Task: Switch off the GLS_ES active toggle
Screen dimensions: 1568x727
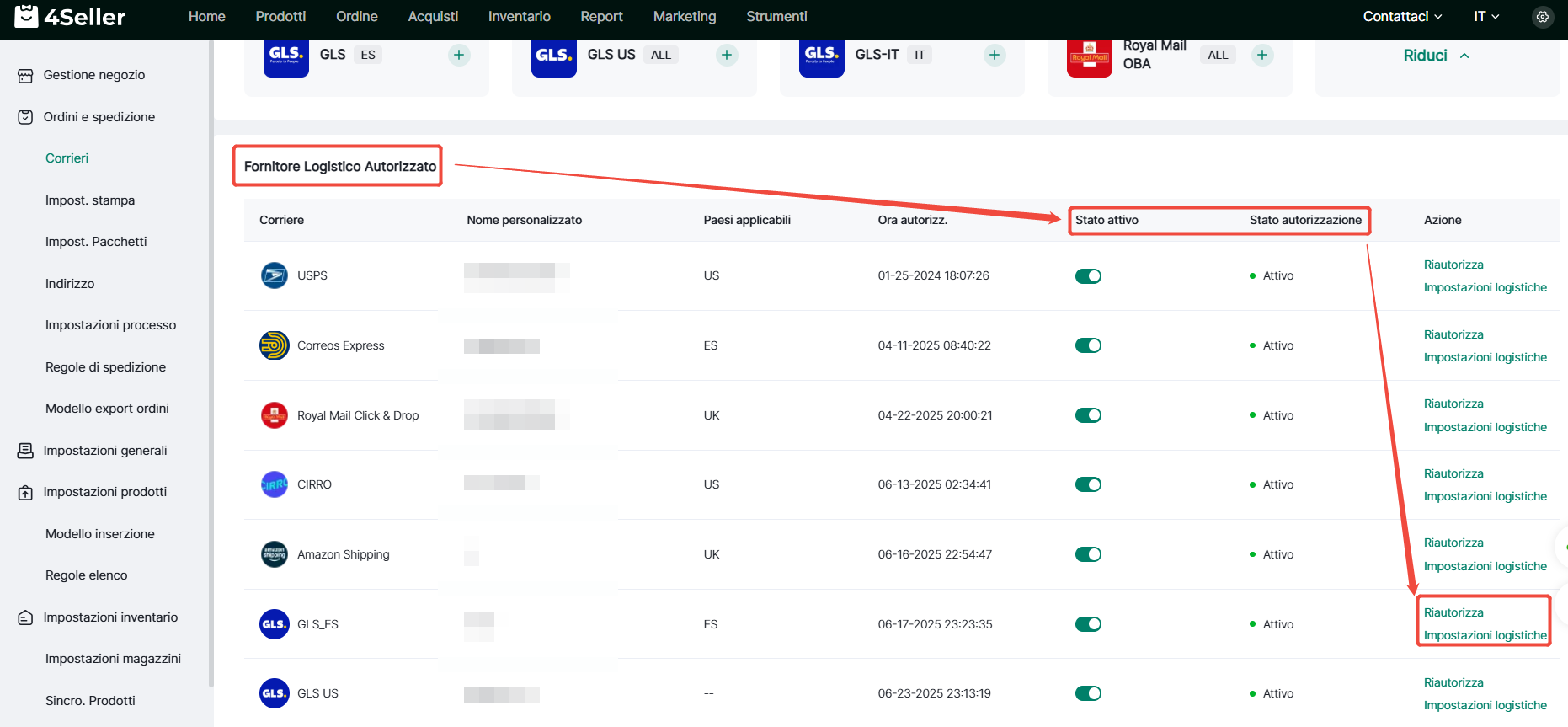Action: point(1088,624)
